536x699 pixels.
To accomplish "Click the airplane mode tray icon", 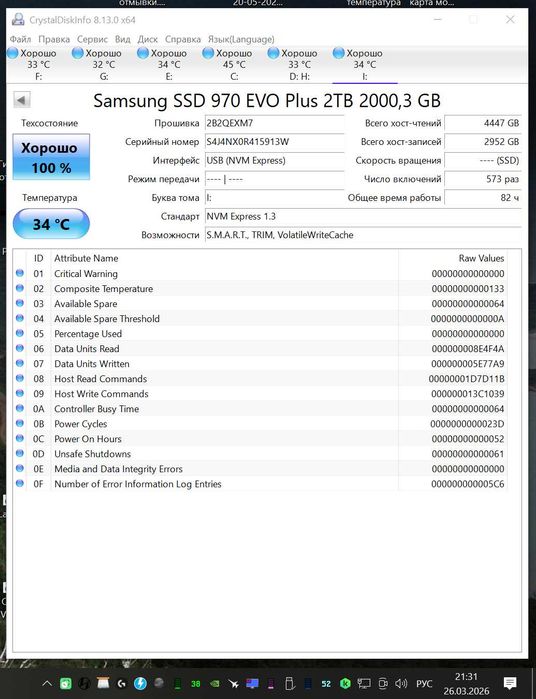I will pos(233,683).
